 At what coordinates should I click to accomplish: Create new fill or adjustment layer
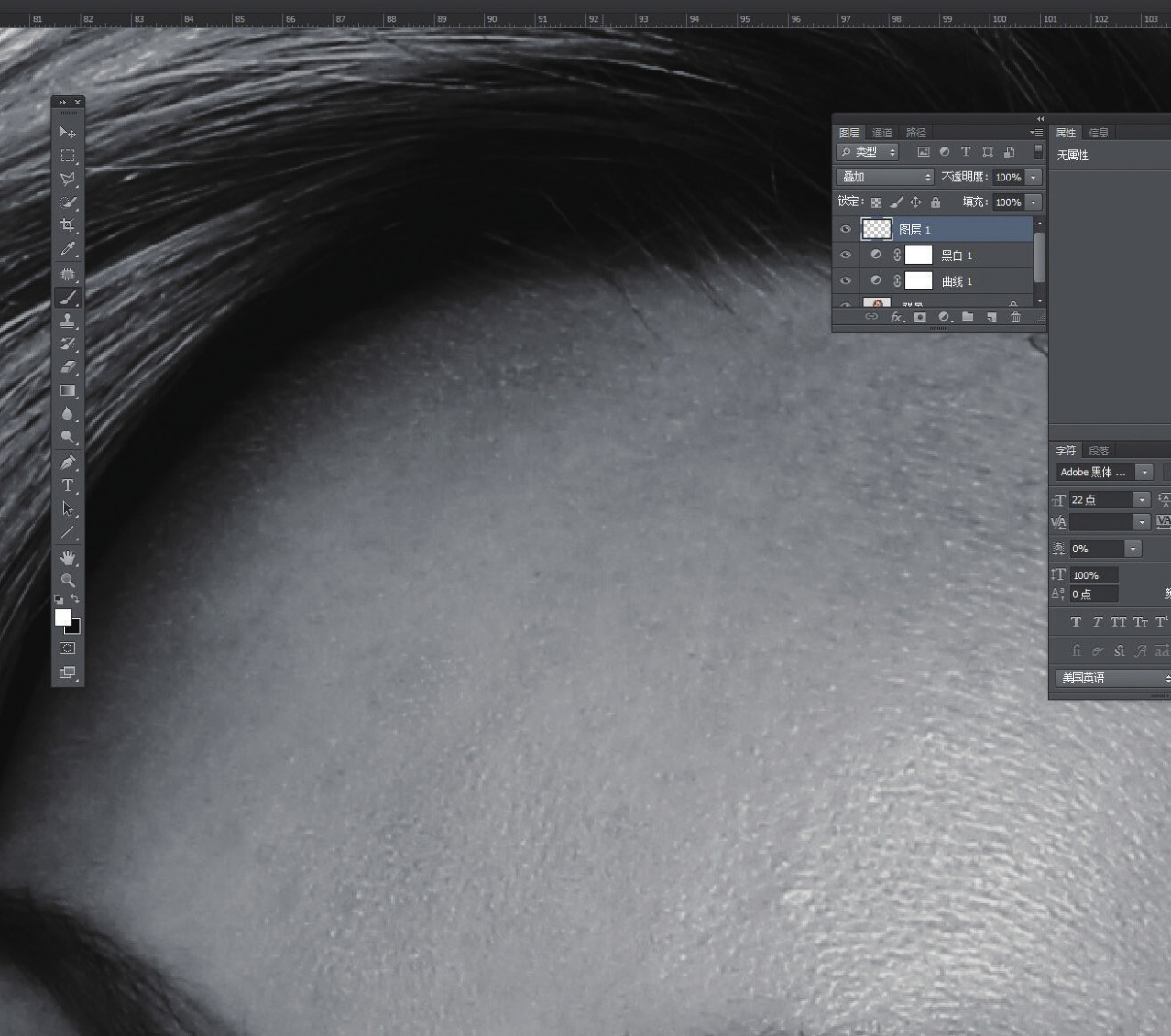(945, 317)
